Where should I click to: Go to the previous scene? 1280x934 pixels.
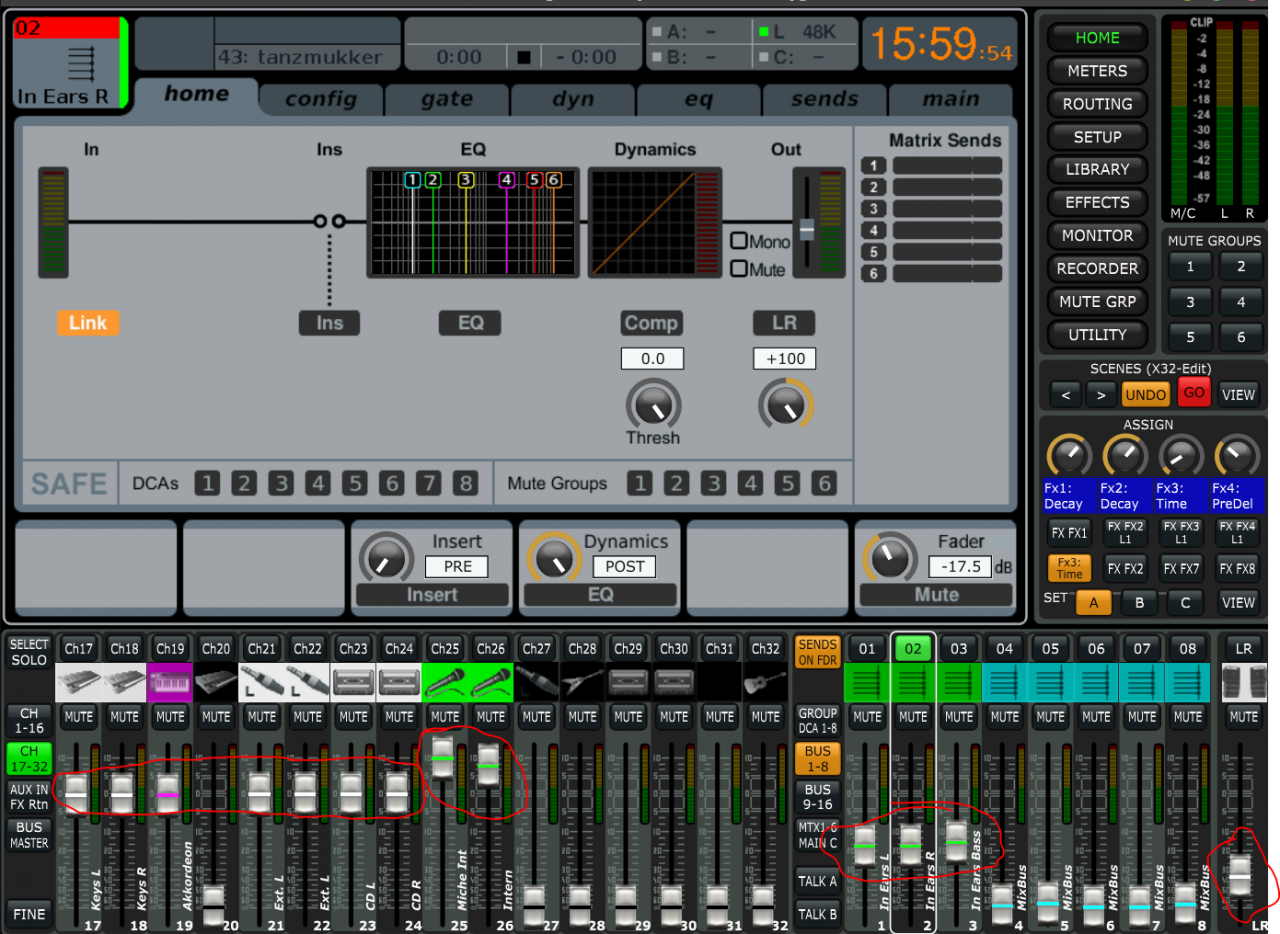coord(1066,395)
